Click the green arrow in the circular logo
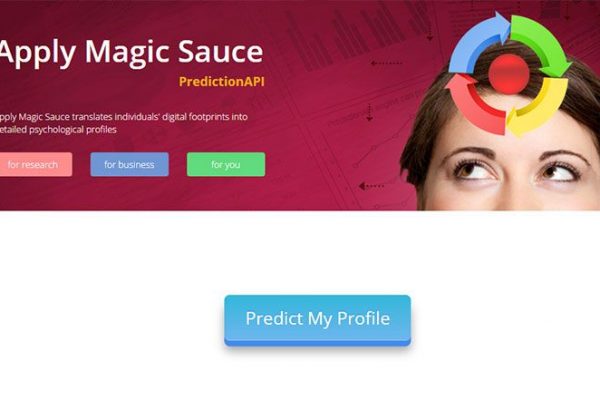600x400 pixels. pos(542,44)
